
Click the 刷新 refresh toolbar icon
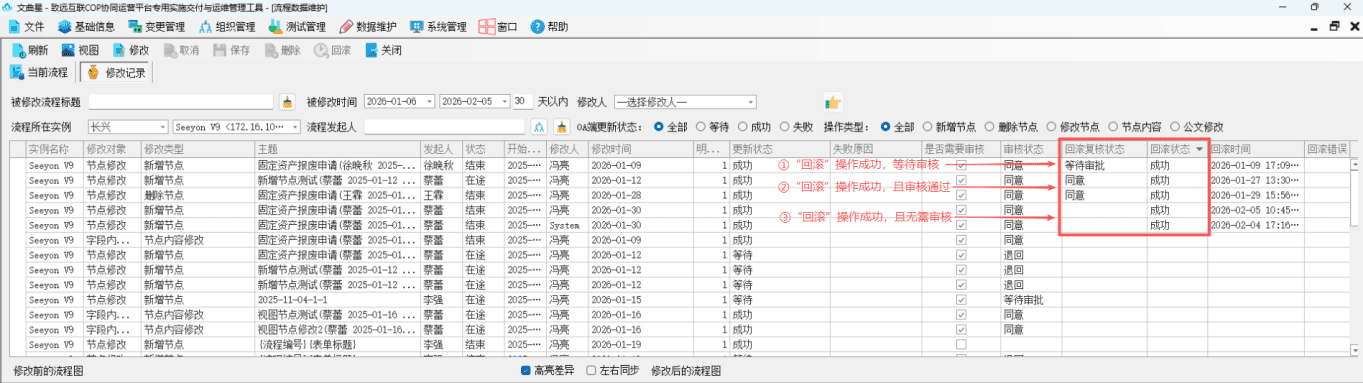pyautogui.click(x=19, y=49)
